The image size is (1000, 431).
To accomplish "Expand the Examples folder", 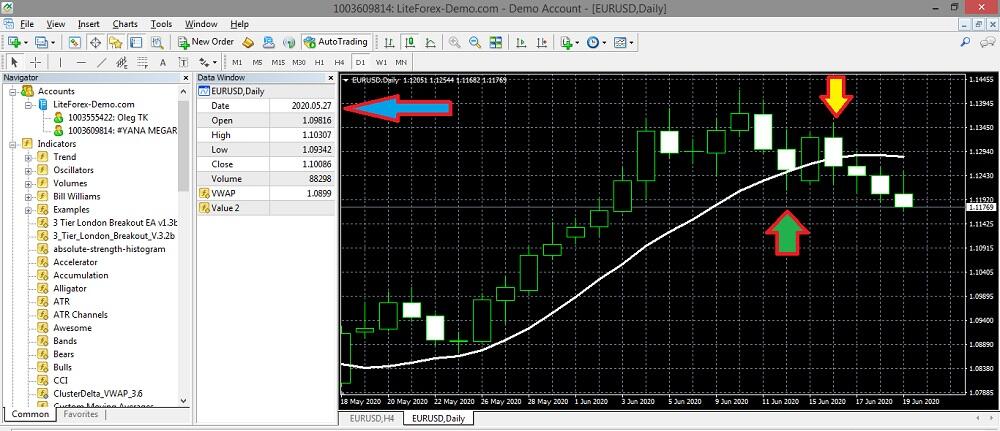I will pos(28,210).
